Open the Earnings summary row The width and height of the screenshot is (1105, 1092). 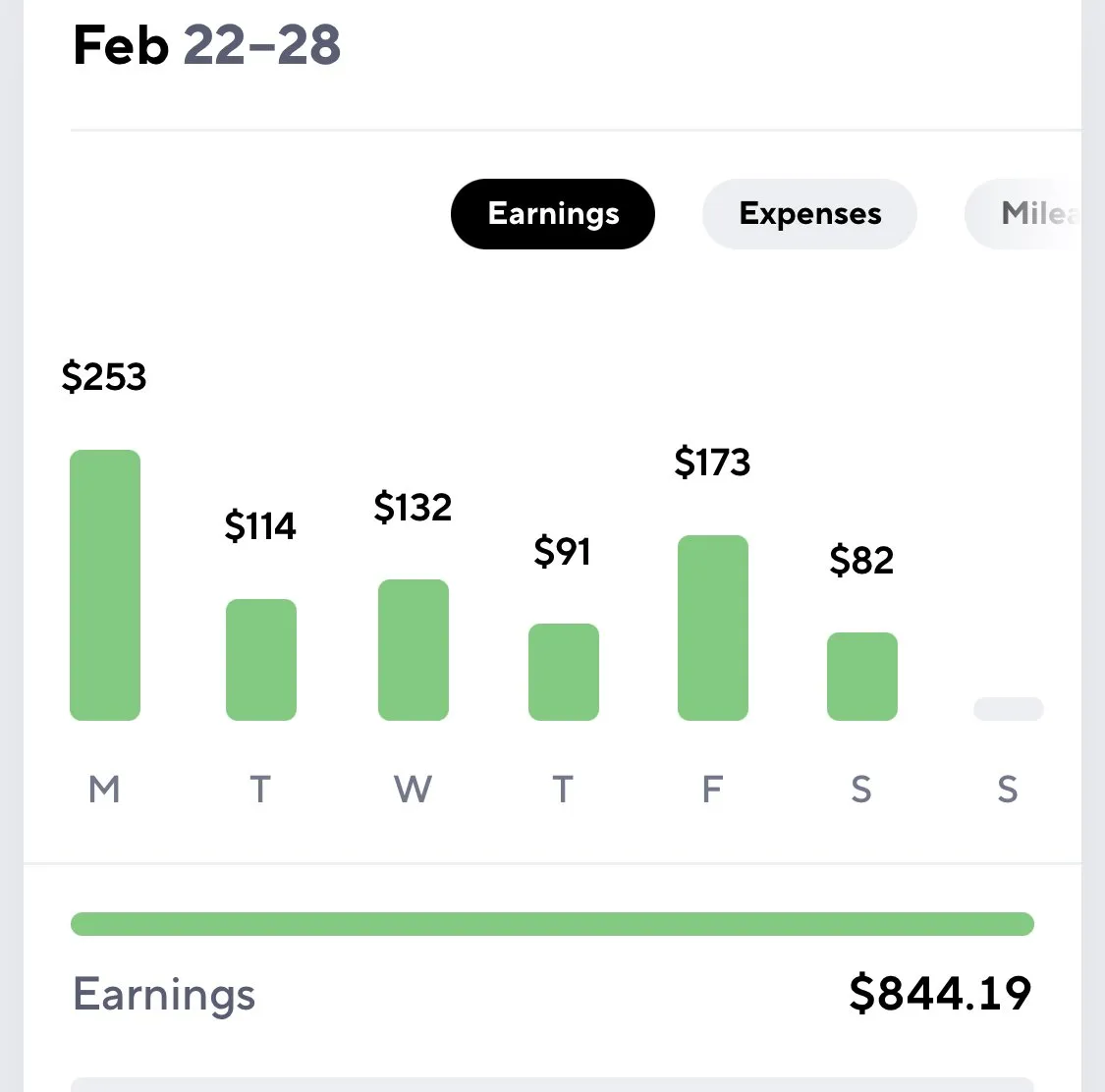click(x=552, y=994)
